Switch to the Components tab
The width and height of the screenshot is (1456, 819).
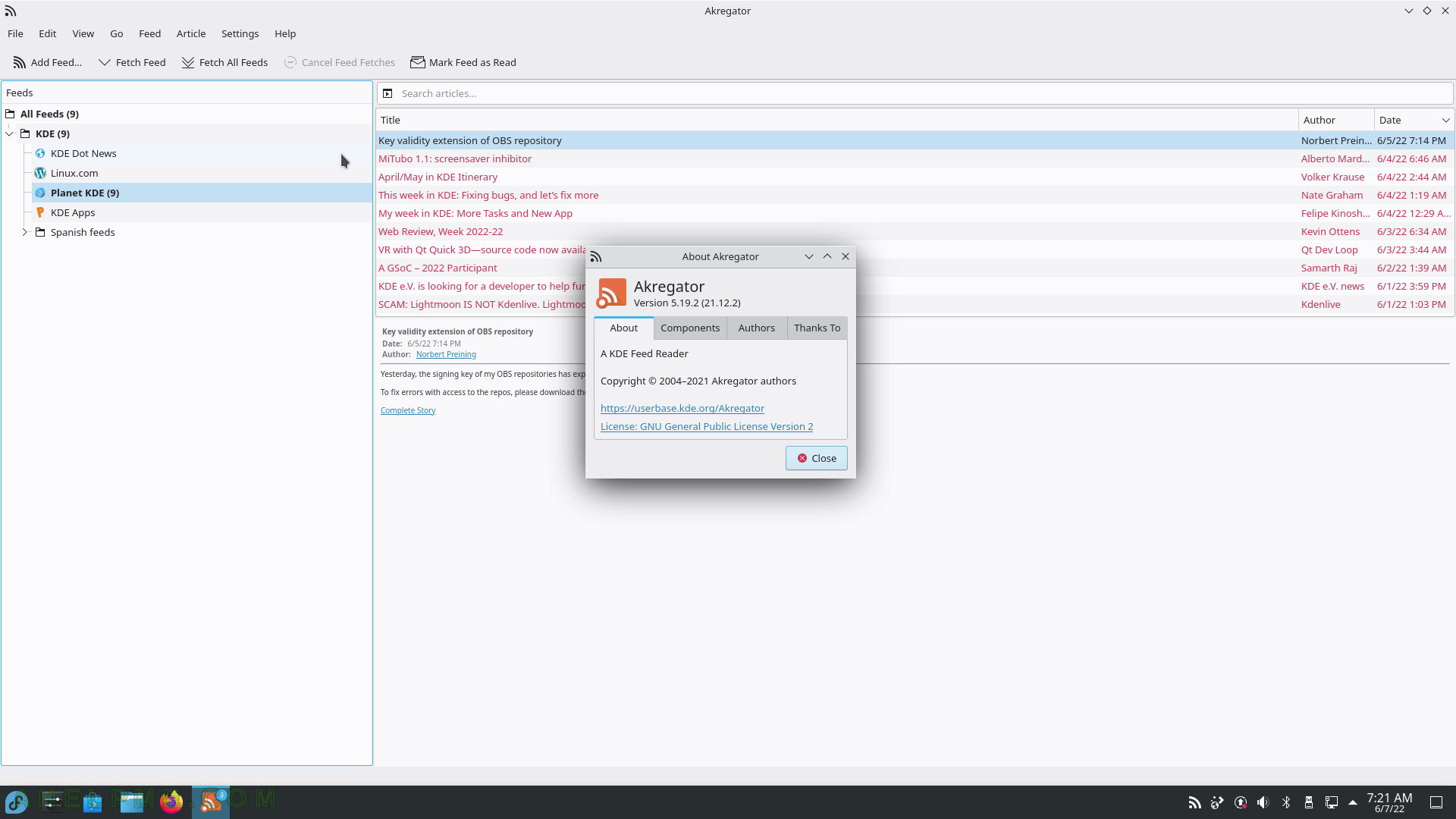coord(690,328)
